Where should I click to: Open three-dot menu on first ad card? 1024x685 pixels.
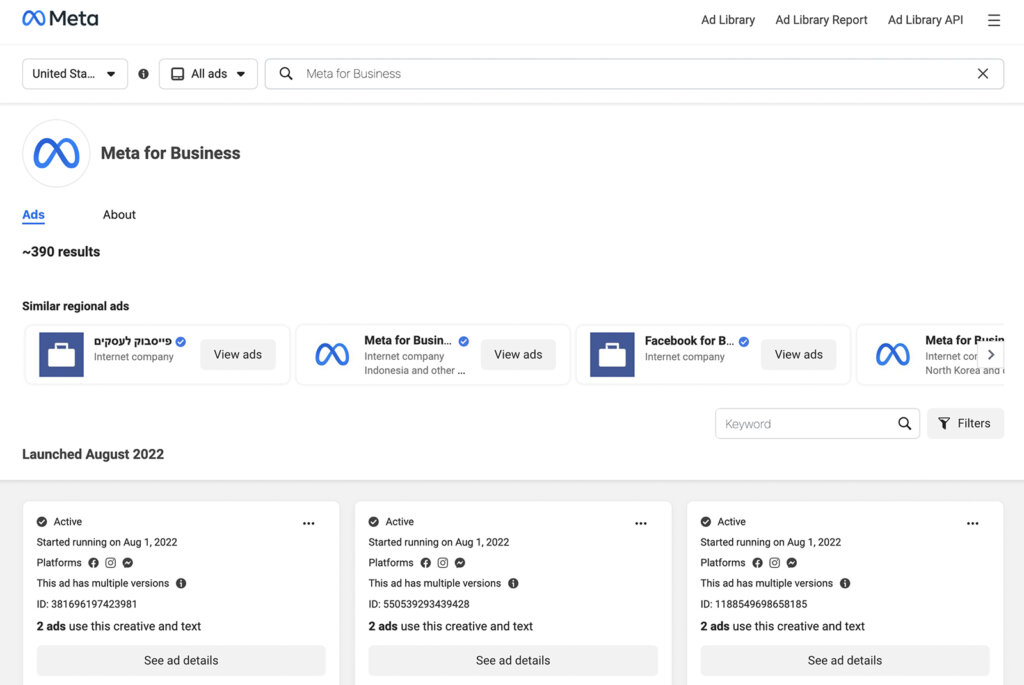coord(309,523)
